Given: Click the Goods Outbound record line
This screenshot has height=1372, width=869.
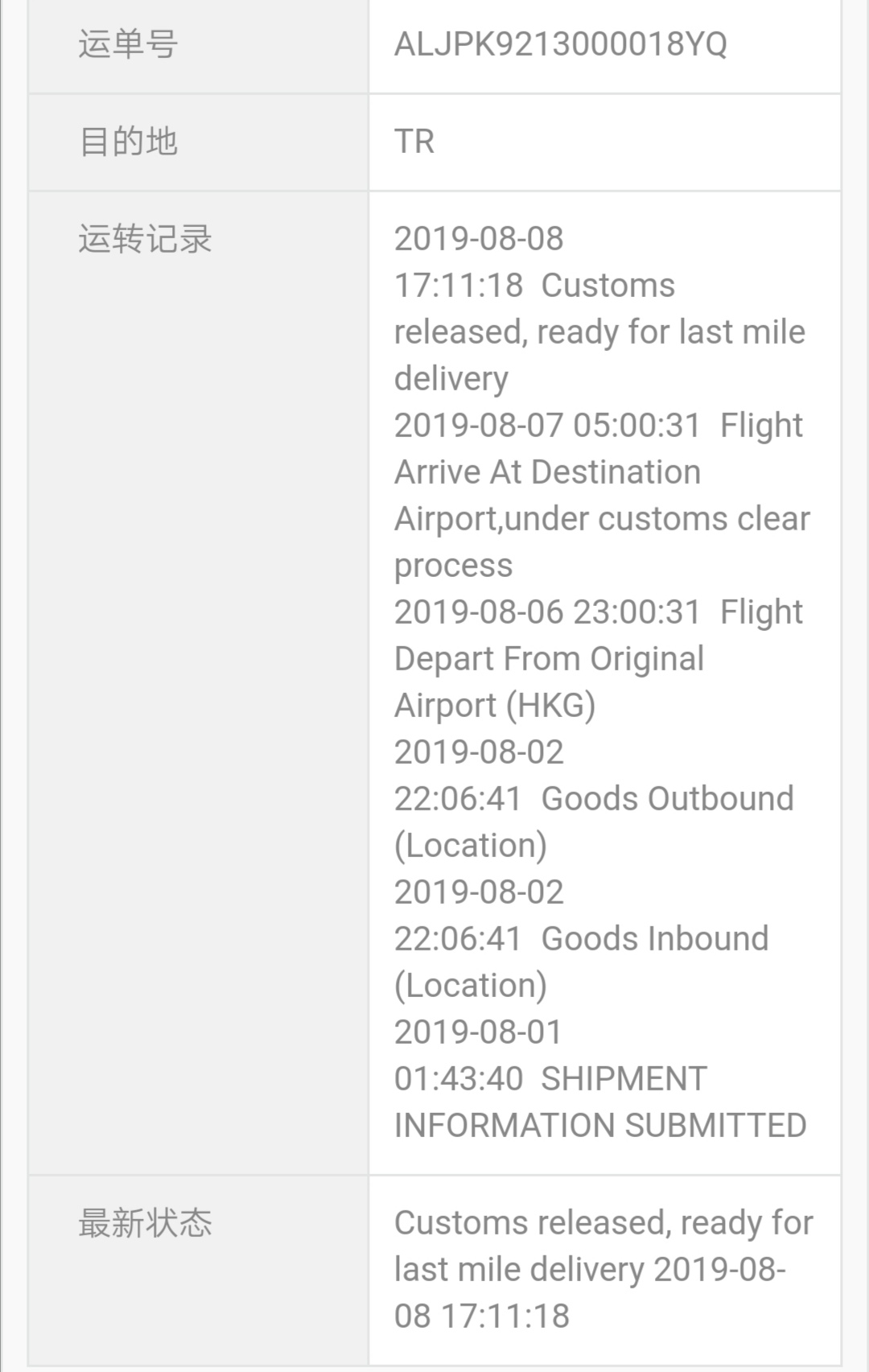Looking at the screenshot, I should (594, 799).
